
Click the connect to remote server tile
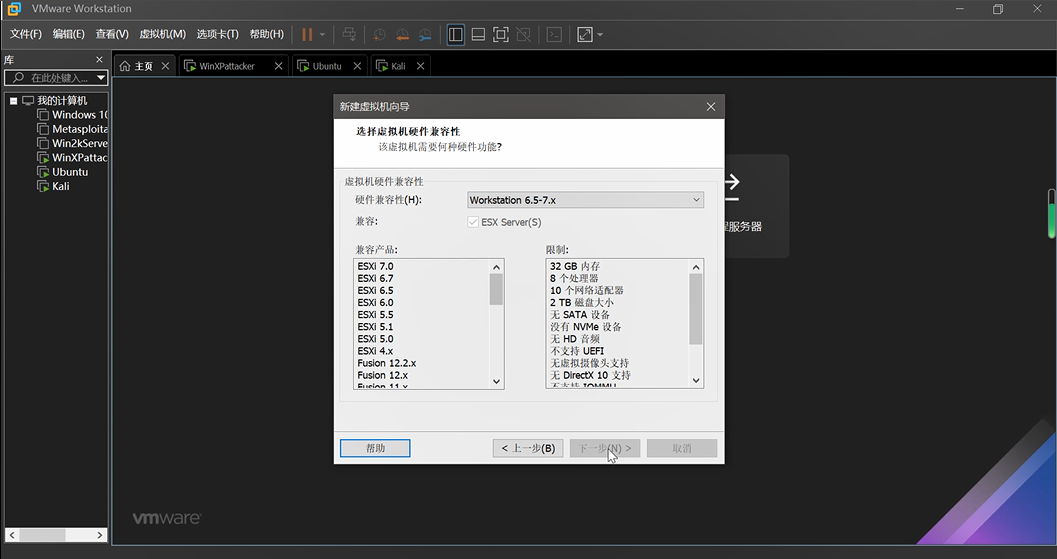pos(756,206)
